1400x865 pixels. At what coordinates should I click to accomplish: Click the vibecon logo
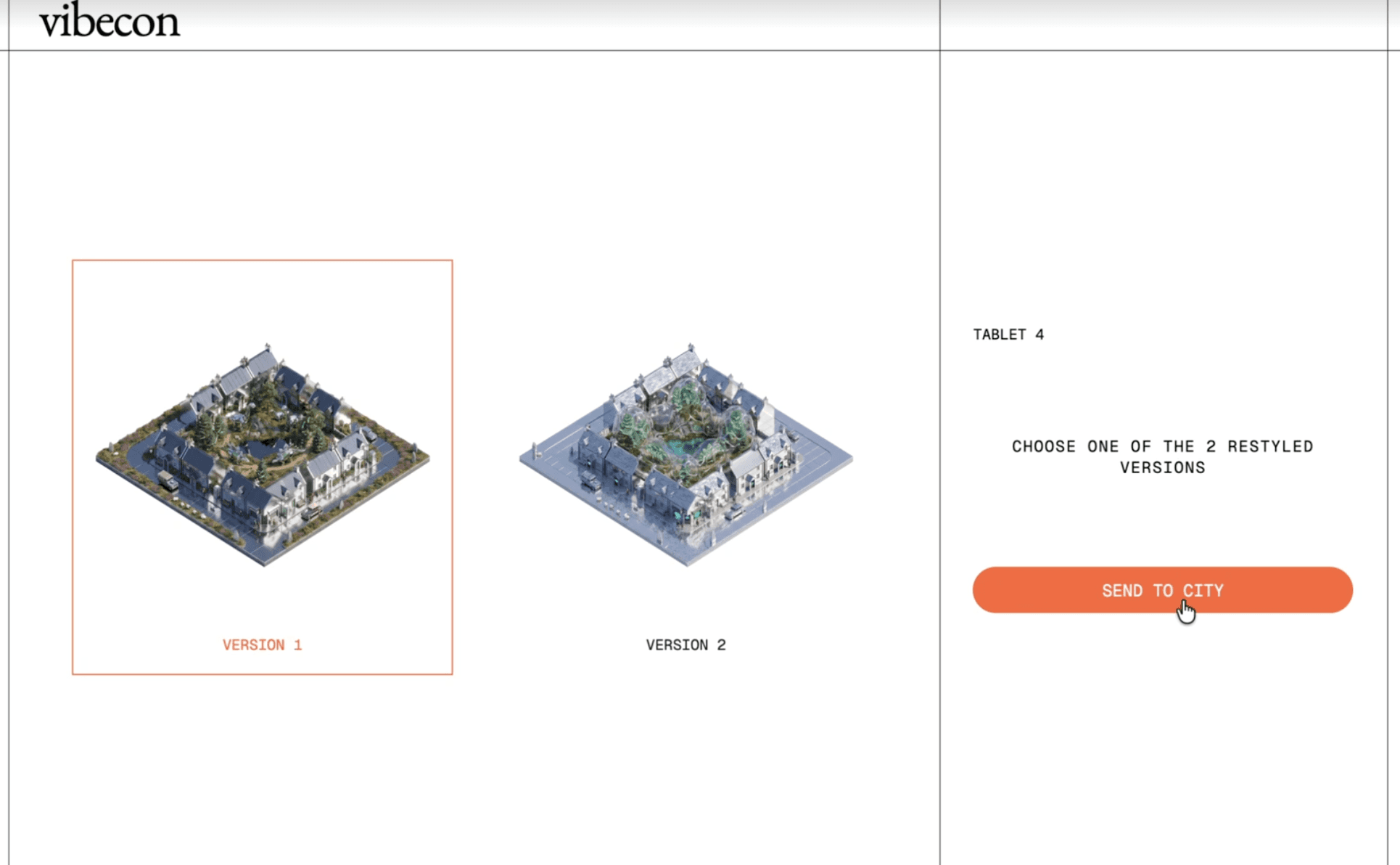[110, 20]
